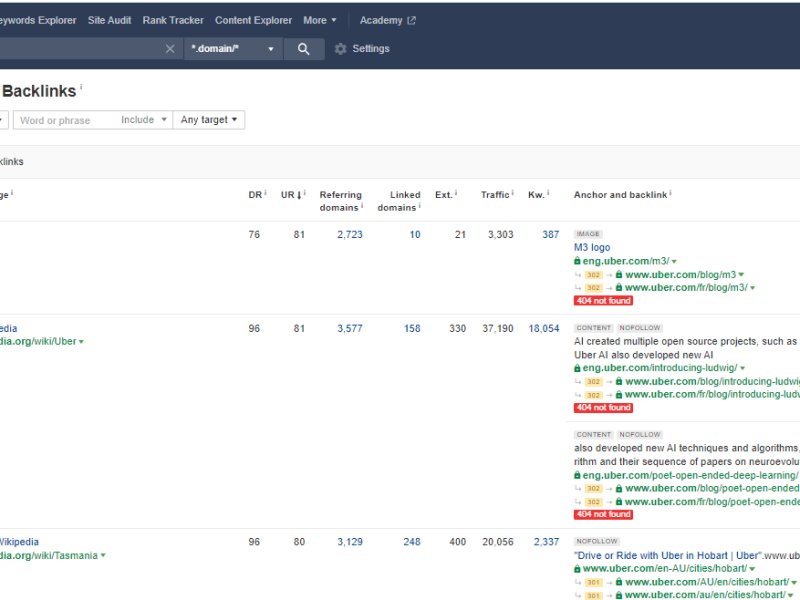
Task: Open the Academy external link
Action: click(387, 20)
